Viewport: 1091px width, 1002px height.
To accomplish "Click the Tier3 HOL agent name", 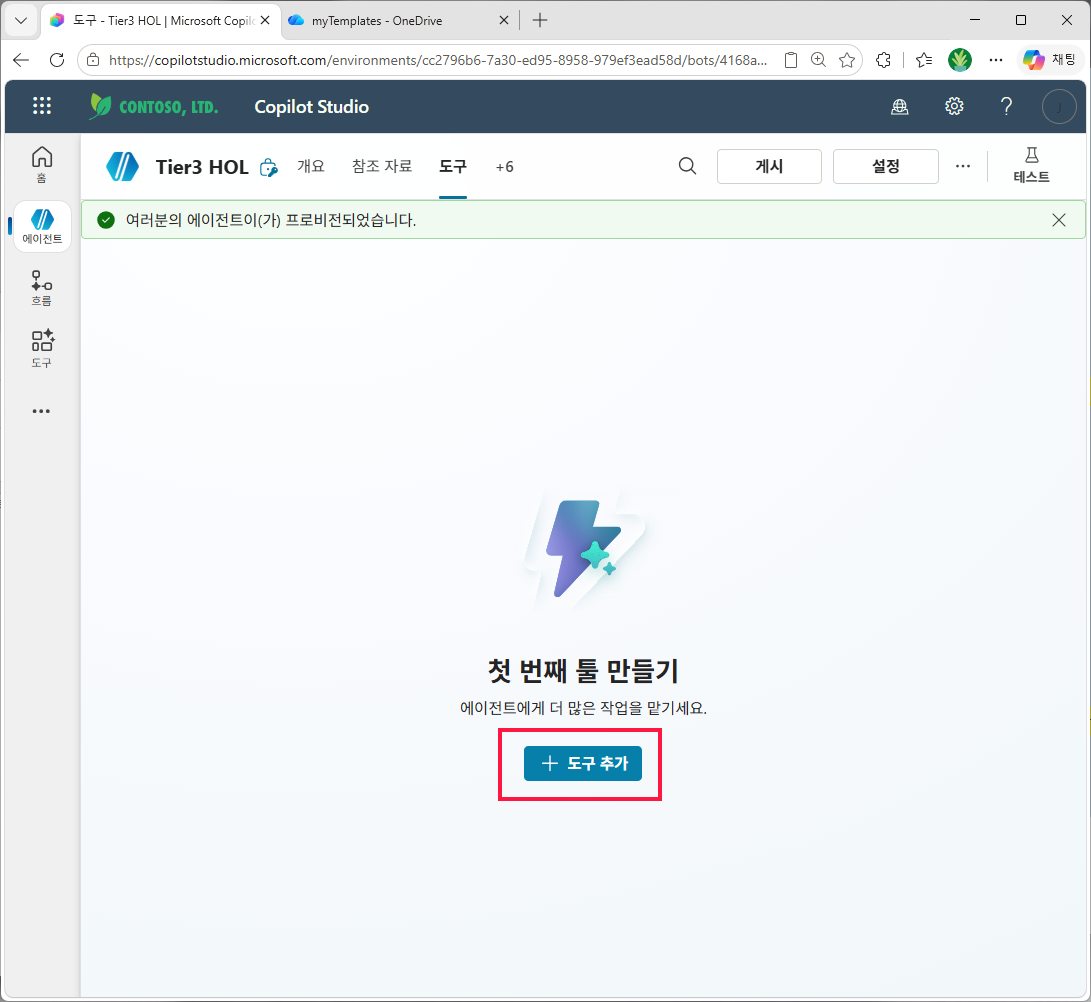I will 202,167.
